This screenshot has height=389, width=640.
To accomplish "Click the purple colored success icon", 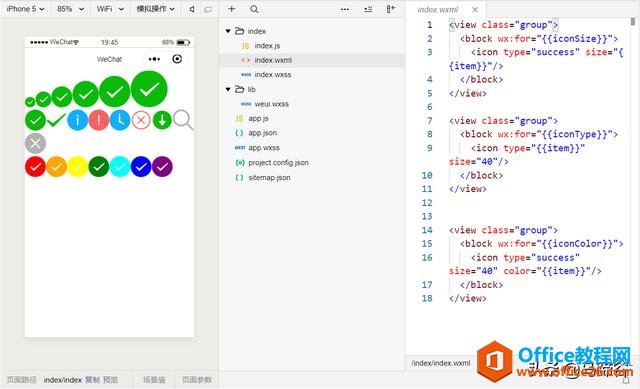I will [162, 167].
